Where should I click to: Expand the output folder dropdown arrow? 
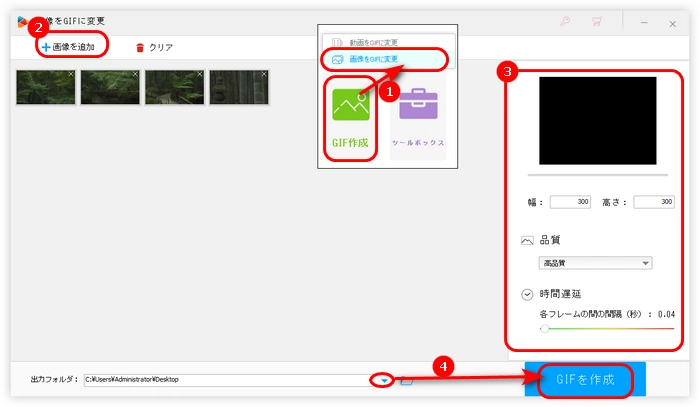(384, 381)
